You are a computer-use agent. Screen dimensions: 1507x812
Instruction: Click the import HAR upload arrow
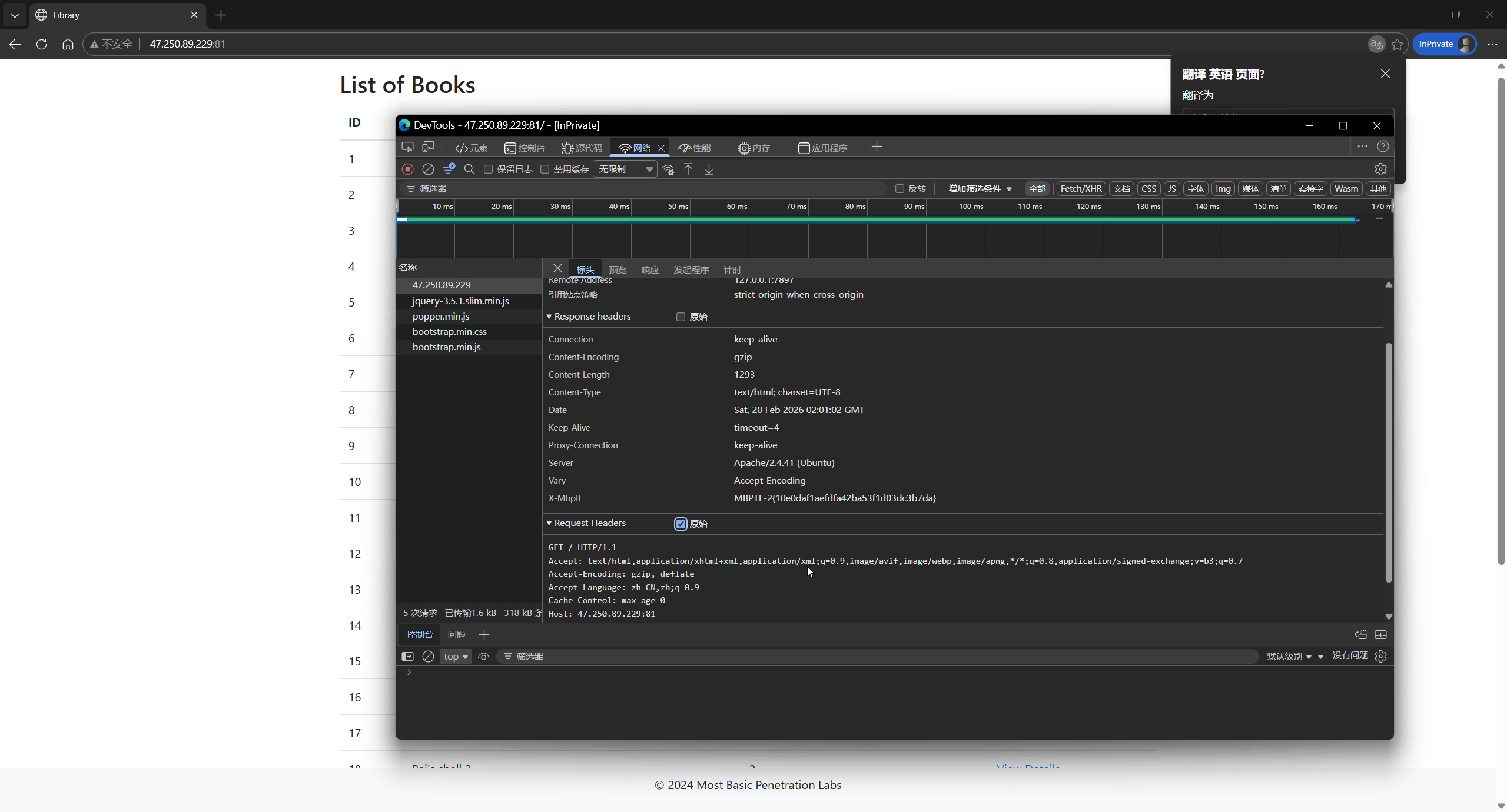point(688,169)
